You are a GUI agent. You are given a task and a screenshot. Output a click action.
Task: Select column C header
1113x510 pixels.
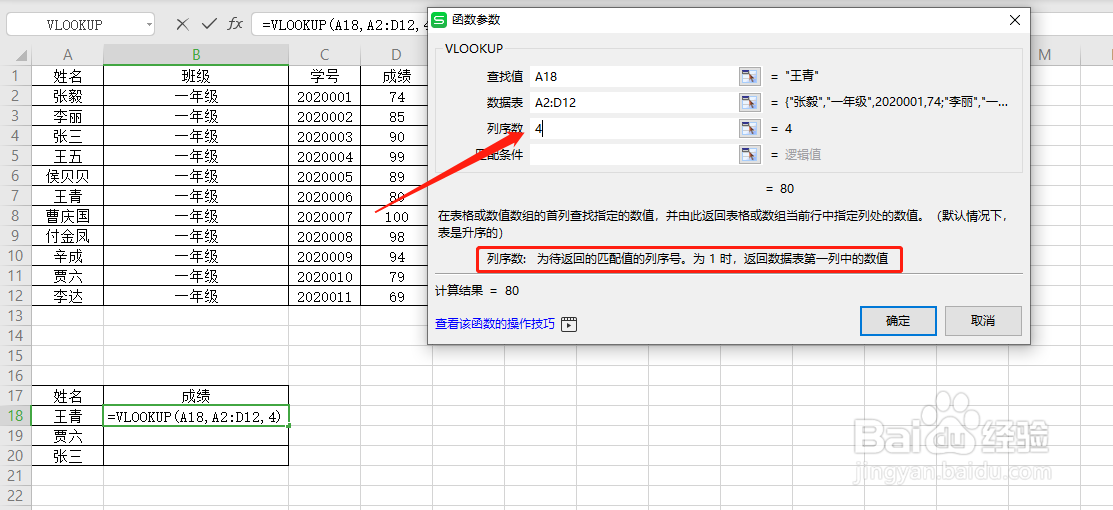tap(324, 55)
